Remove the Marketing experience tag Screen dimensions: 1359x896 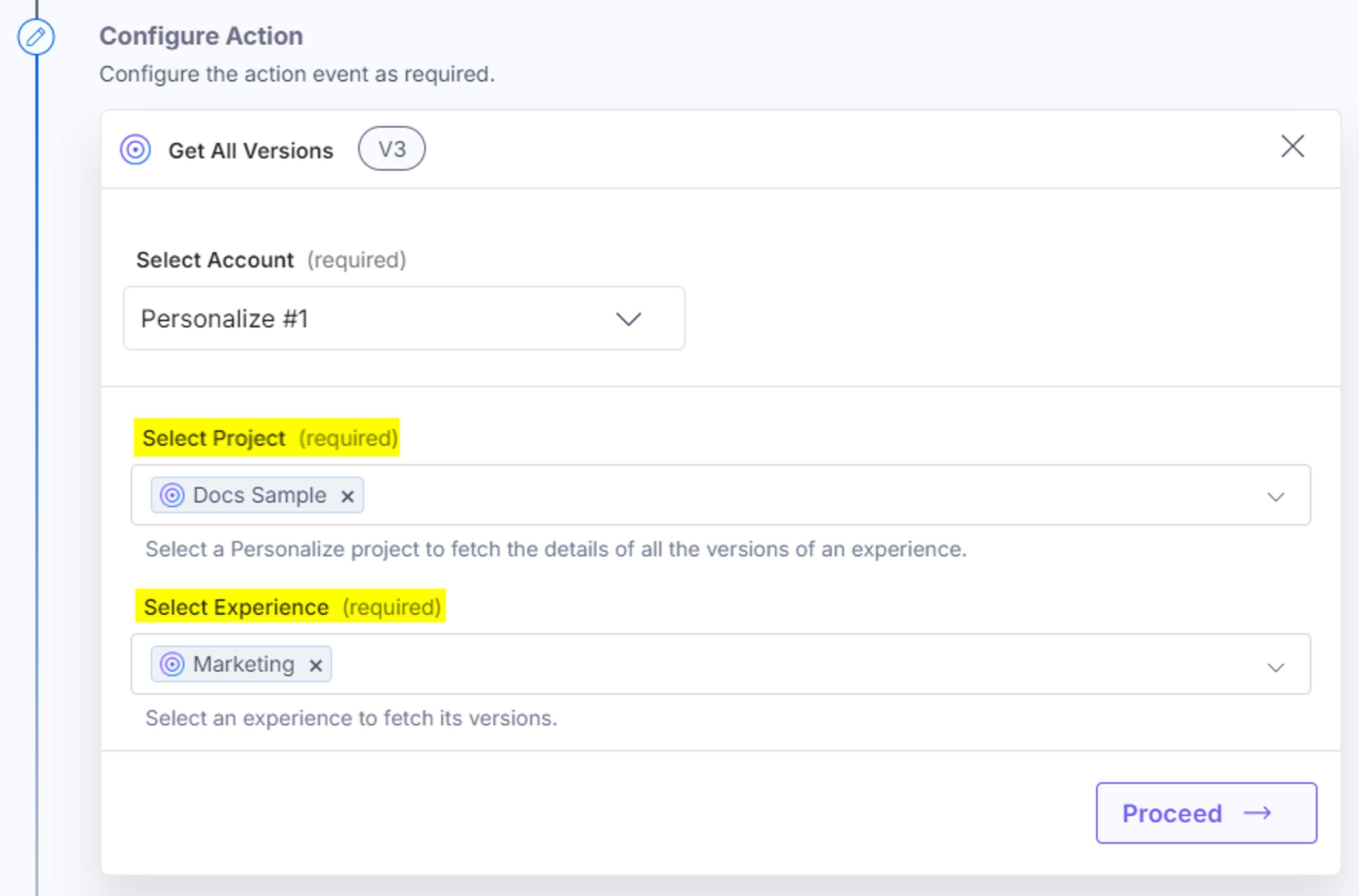click(315, 665)
